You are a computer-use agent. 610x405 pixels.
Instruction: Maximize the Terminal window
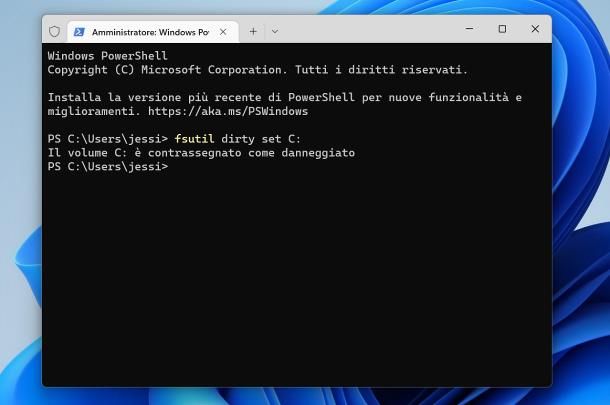tap(502, 29)
